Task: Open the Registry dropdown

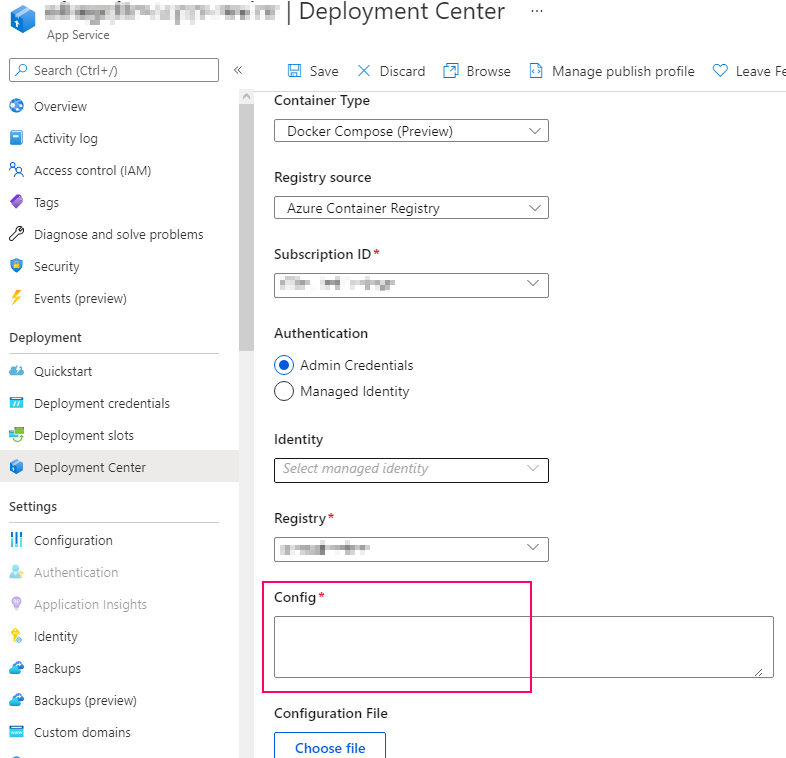Action: coord(411,549)
